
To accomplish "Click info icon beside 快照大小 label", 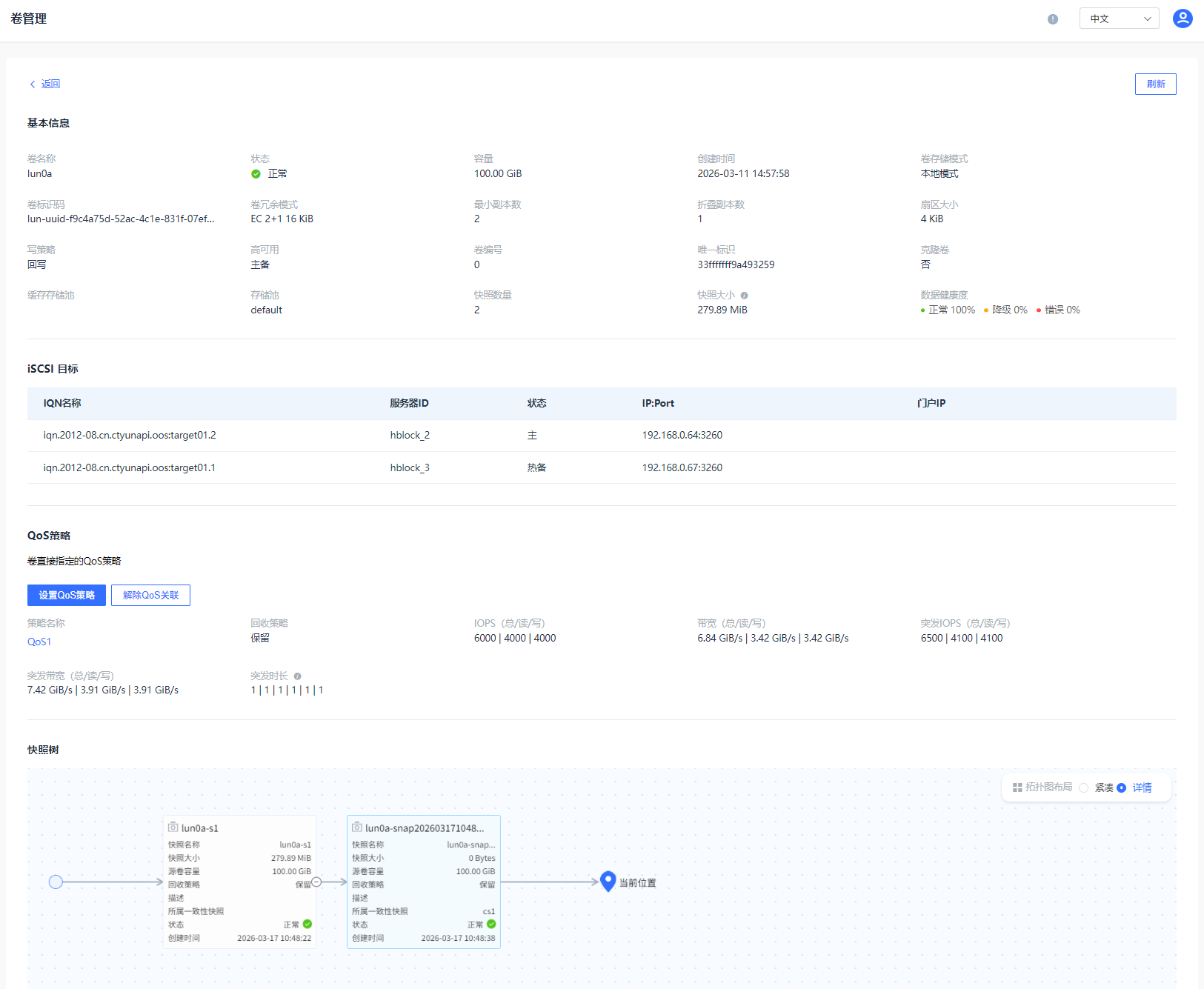I will click(x=744, y=296).
